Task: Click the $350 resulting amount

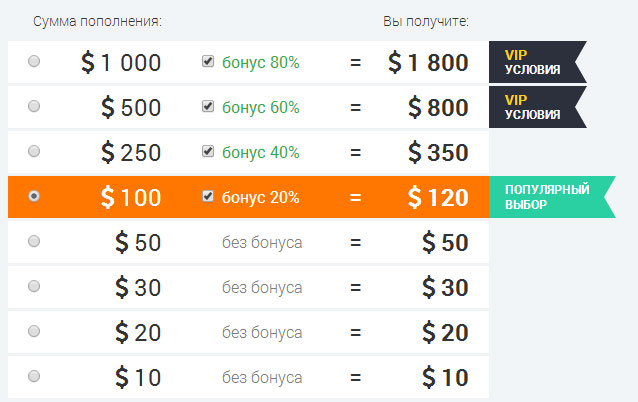Action: (x=438, y=153)
